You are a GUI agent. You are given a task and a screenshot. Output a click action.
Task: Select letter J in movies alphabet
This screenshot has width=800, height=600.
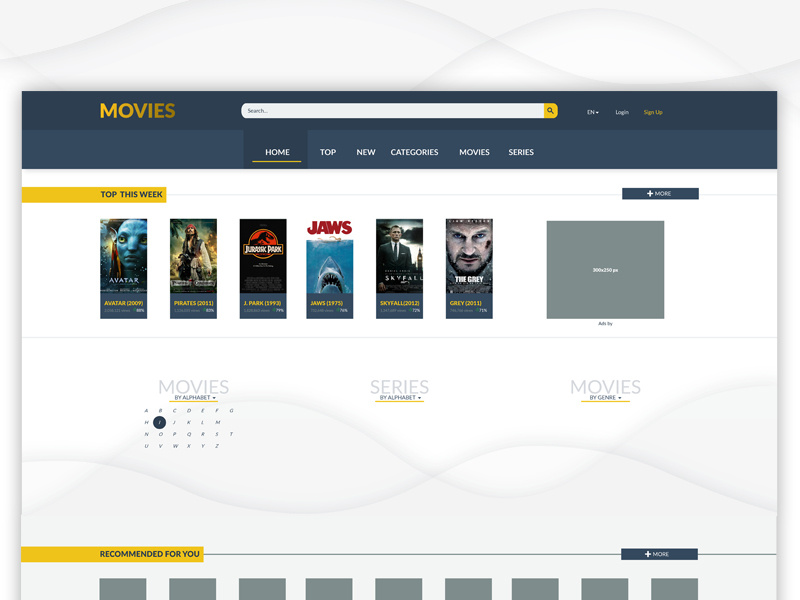pyautogui.click(x=174, y=422)
